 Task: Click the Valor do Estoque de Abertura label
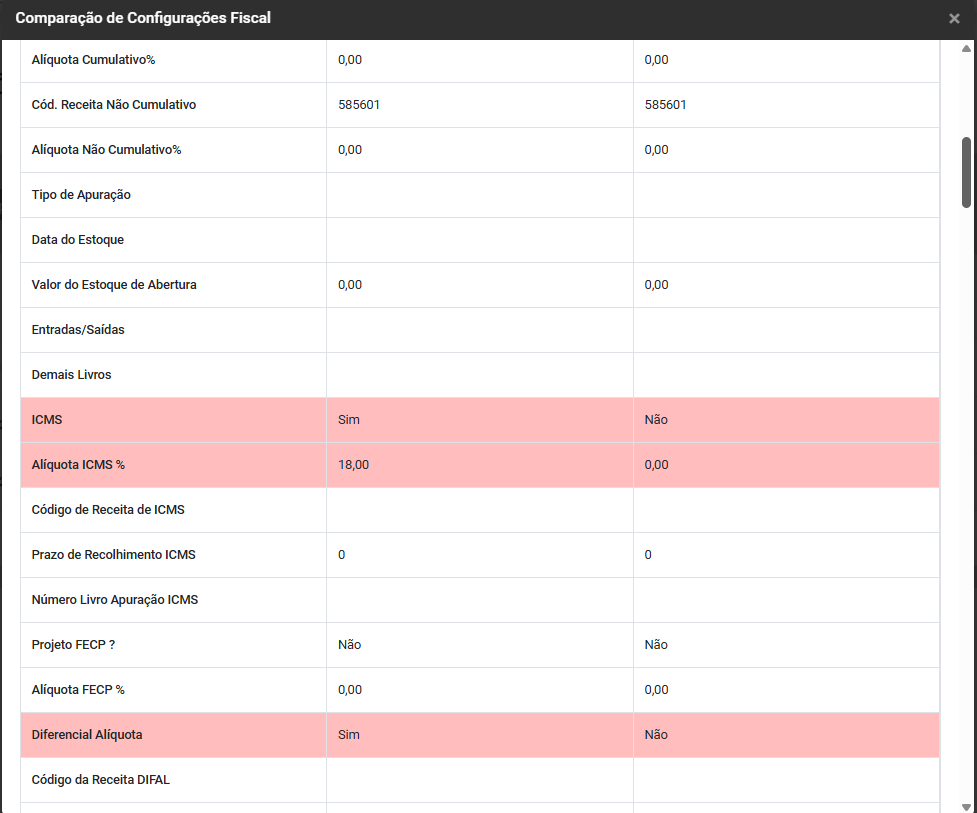click(114, 285)
